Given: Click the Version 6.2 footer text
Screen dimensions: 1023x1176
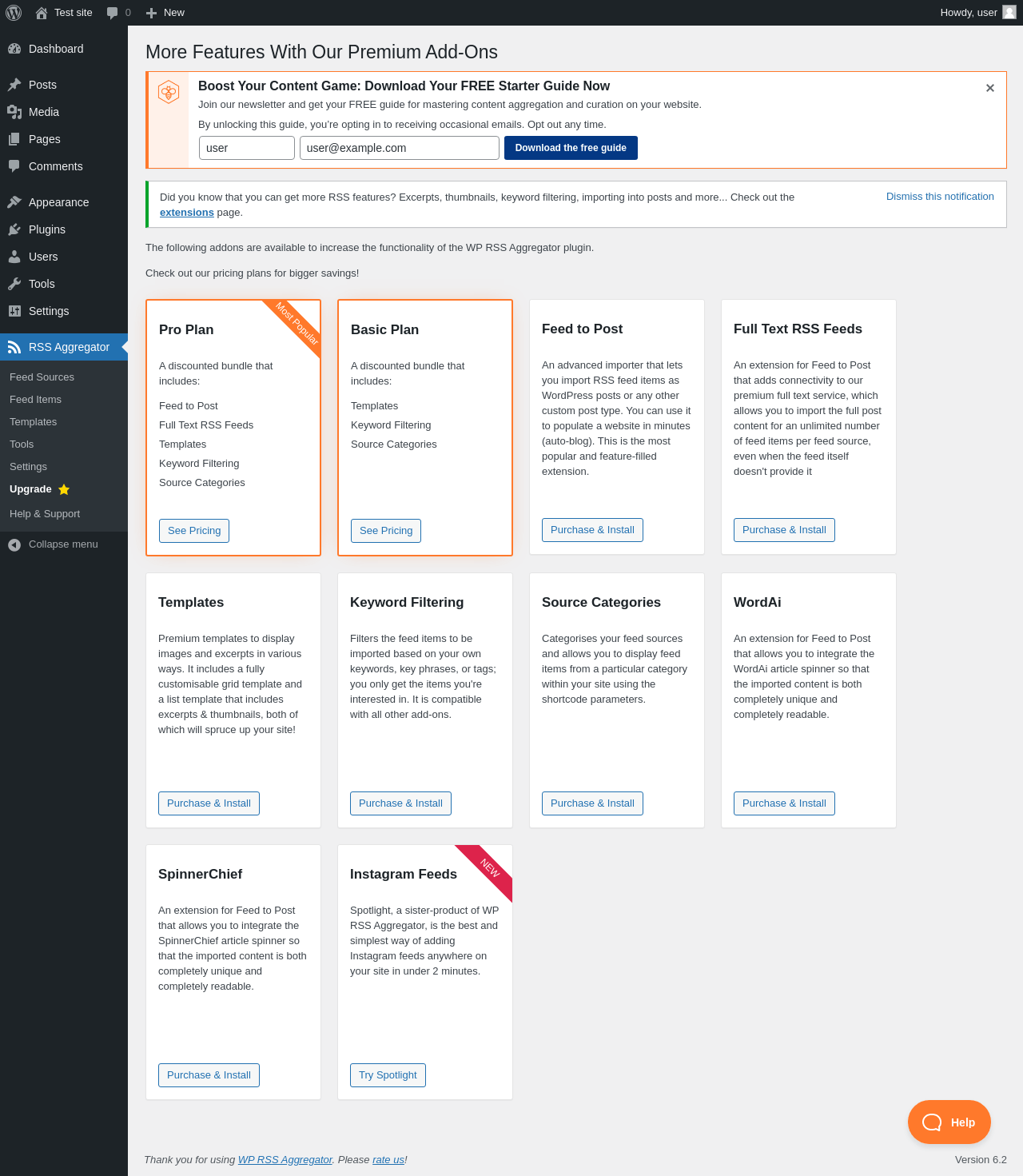Looking at the screenshot, I should tap(981, 1160).
